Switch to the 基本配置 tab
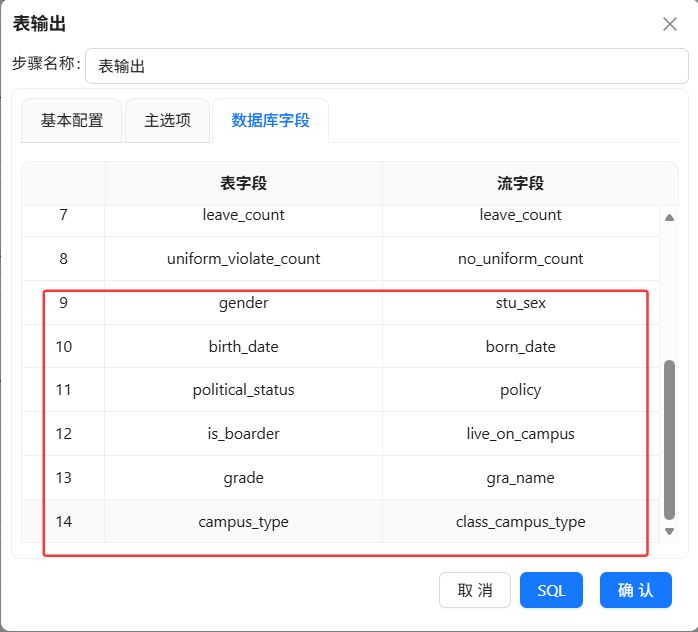This screenshot has height=632, width=698. 72,120
